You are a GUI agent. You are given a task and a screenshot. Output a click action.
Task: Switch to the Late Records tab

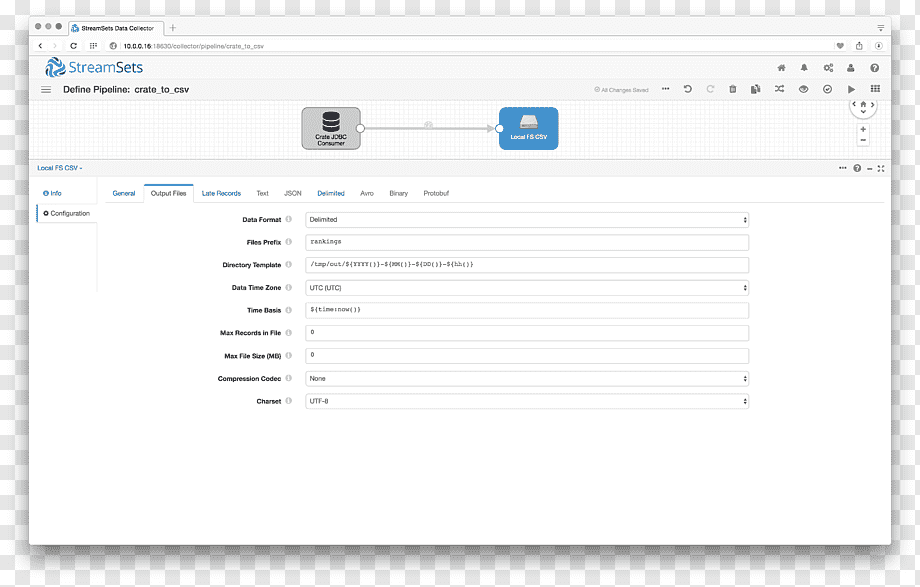(221, 193)
